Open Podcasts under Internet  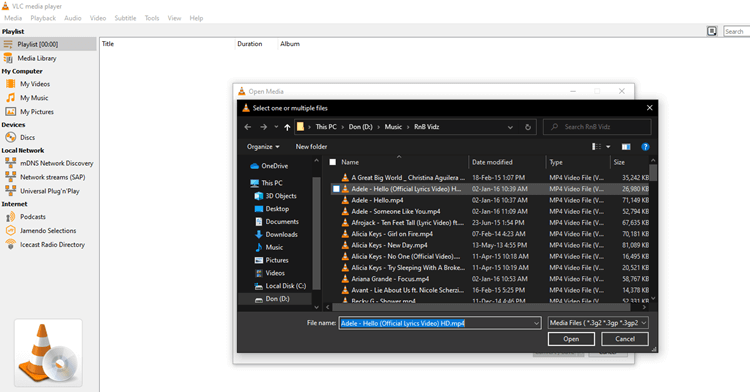pos(33,217)
